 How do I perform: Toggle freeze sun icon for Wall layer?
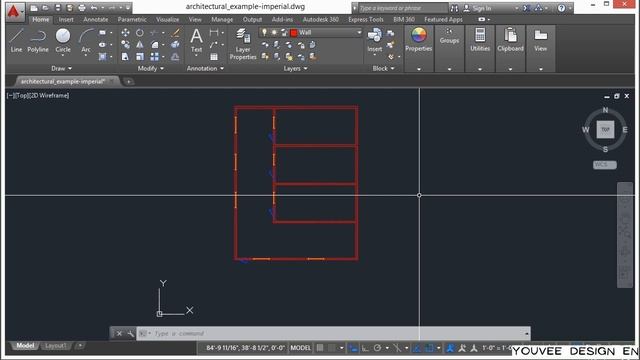tap(274, 32)
